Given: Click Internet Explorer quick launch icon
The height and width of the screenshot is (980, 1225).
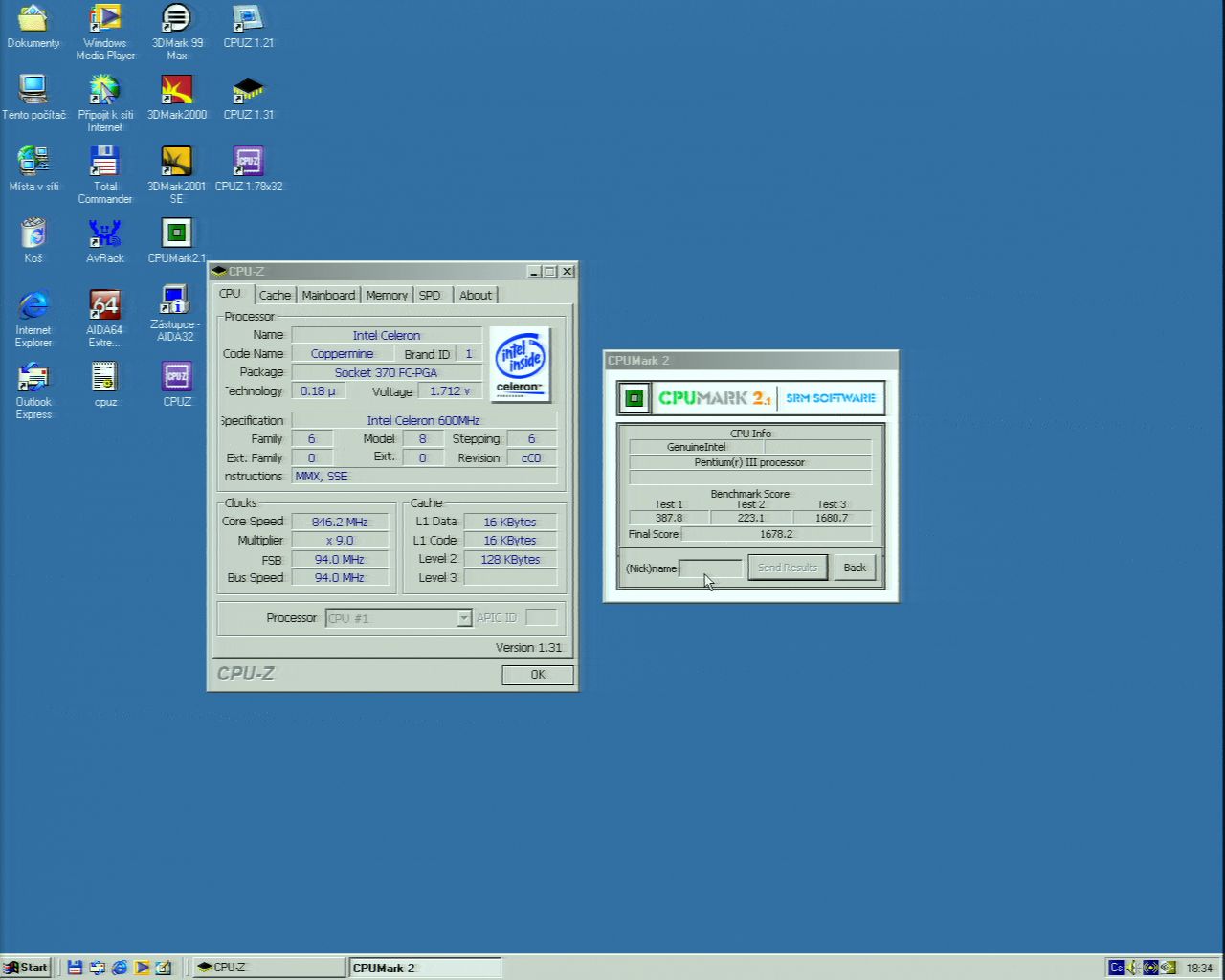Looking at the screenshot, I should click(x=120, y=968).
